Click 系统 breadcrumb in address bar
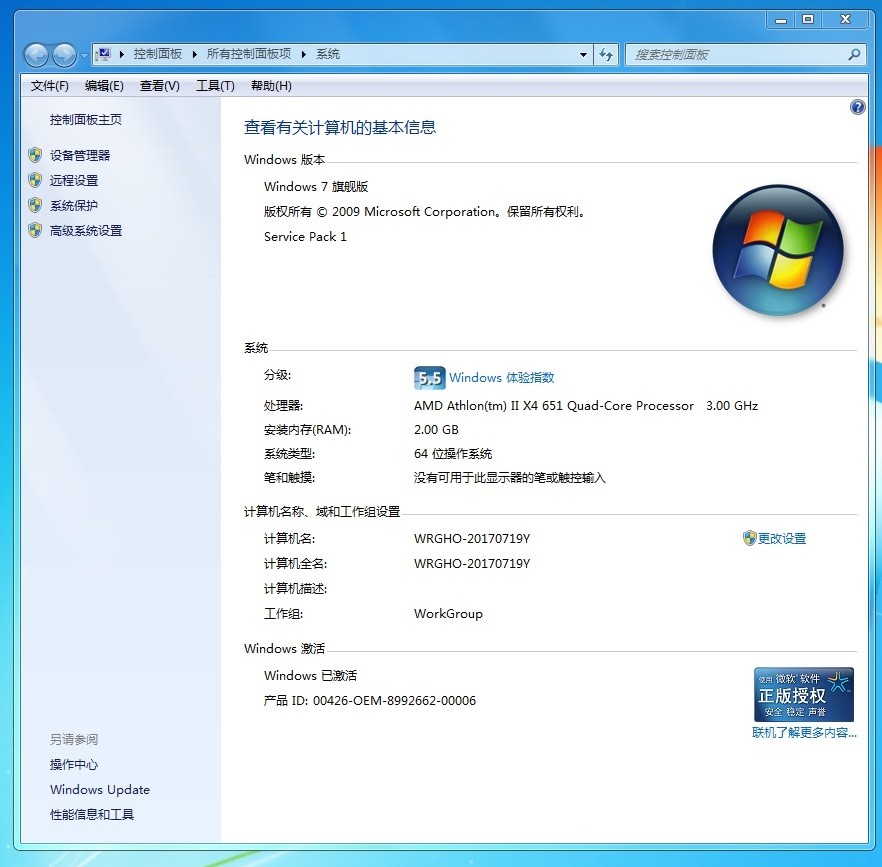This screenshot has height=867, width=882. [328, 54]
